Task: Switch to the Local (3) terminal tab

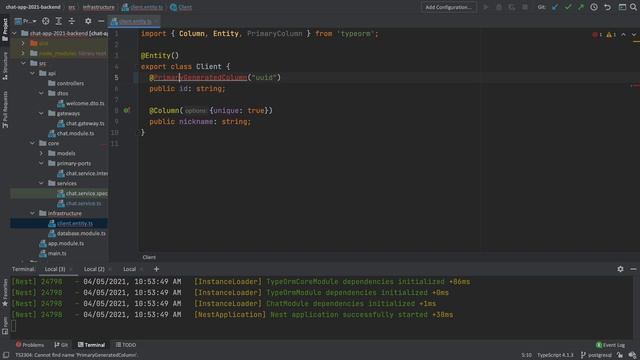Action: (55, 269)
